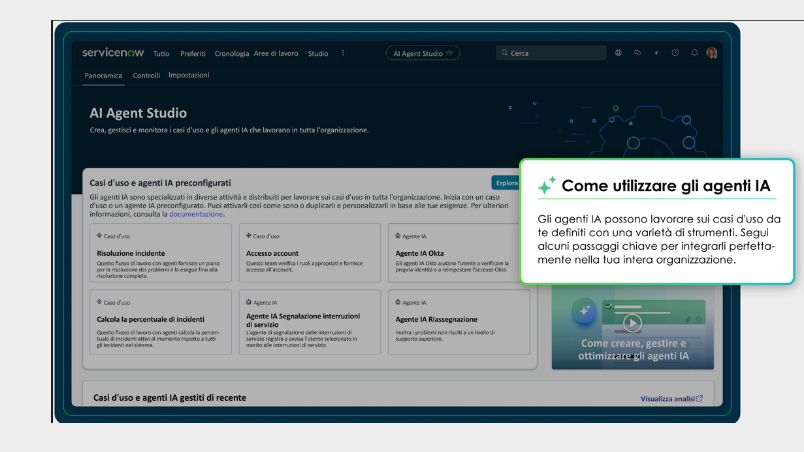Screen dimensions: 804x452
Task: Click the Agente IA icon on Okta card
Action: (x=398, y=236)
